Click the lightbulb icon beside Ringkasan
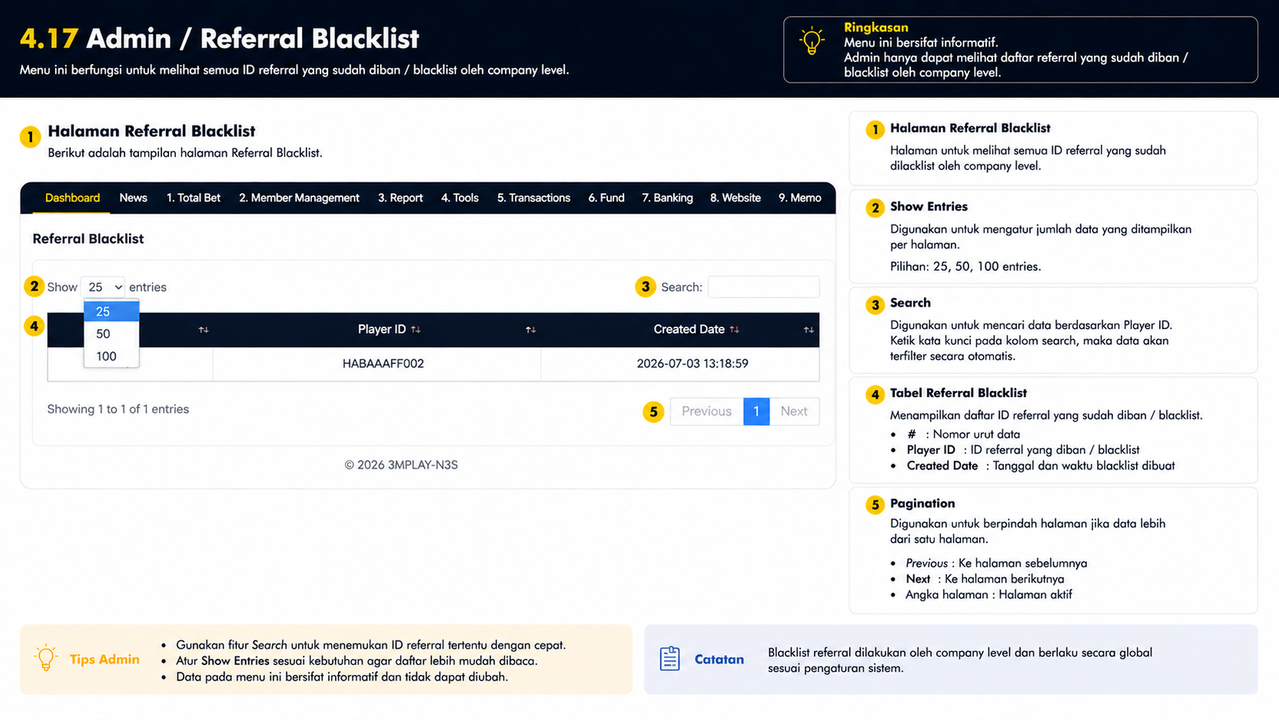Image resolution: width=1279 pixels, height=720 pixels. click(x=811, y=42)
